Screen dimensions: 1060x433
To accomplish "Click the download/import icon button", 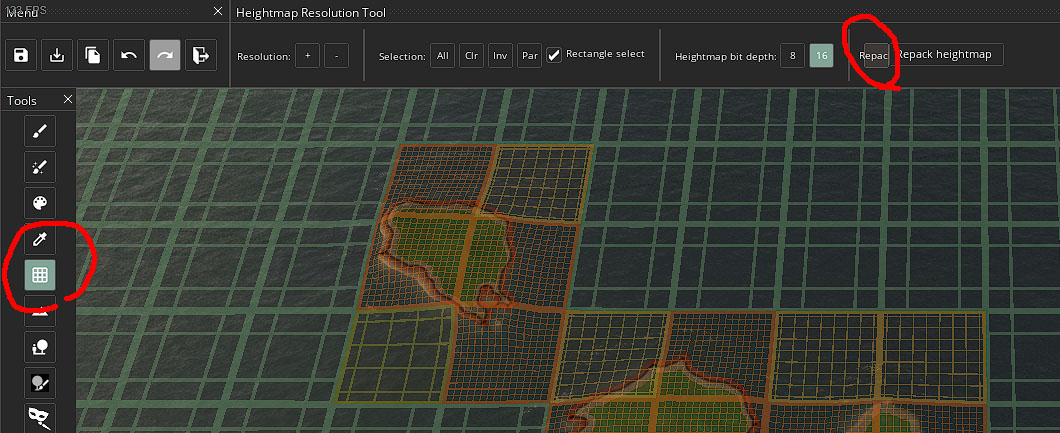I will pos(57,55).
